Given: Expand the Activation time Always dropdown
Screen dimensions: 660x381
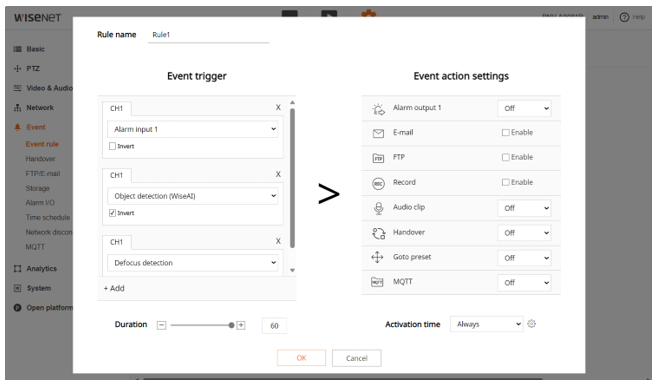Looking at the screenshot, I should [x=486, y=324].
